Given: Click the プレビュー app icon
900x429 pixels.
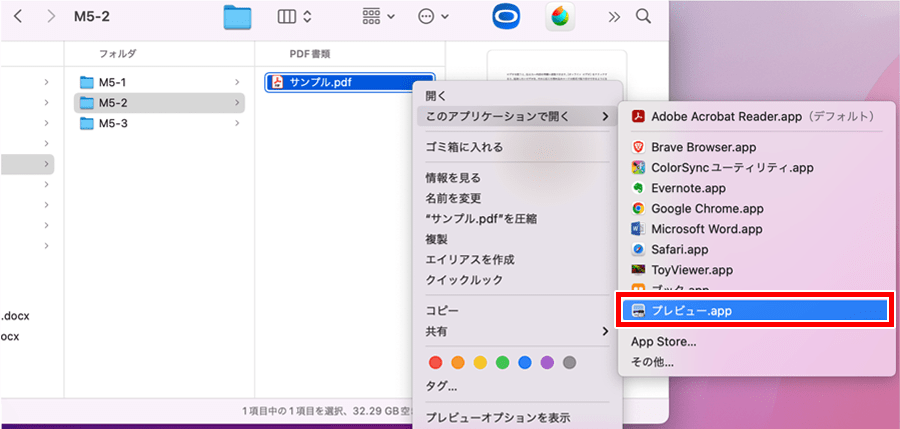Looking at the screenshot, I should click(638, 311).
